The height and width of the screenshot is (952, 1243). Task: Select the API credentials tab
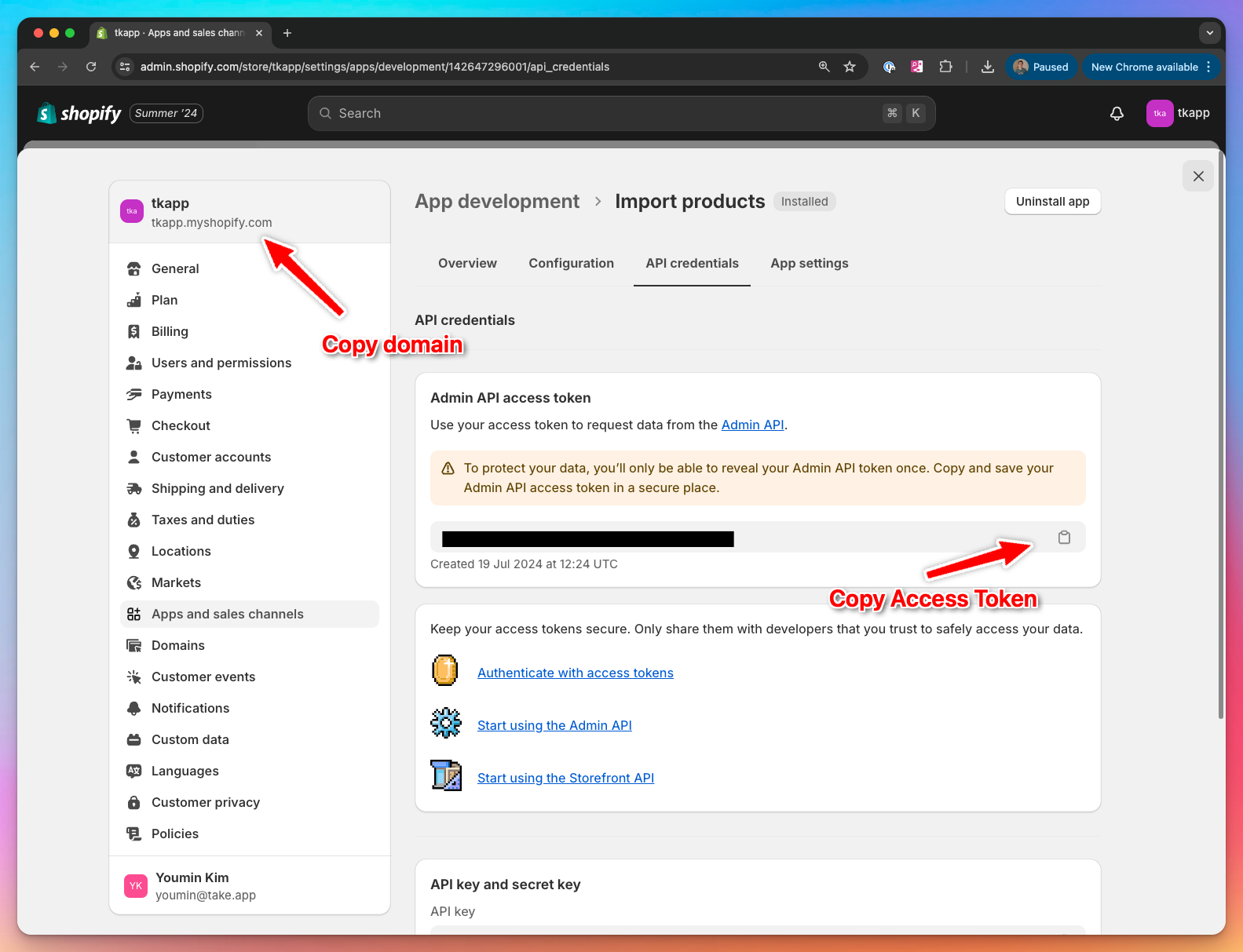[x=692, y=264]
